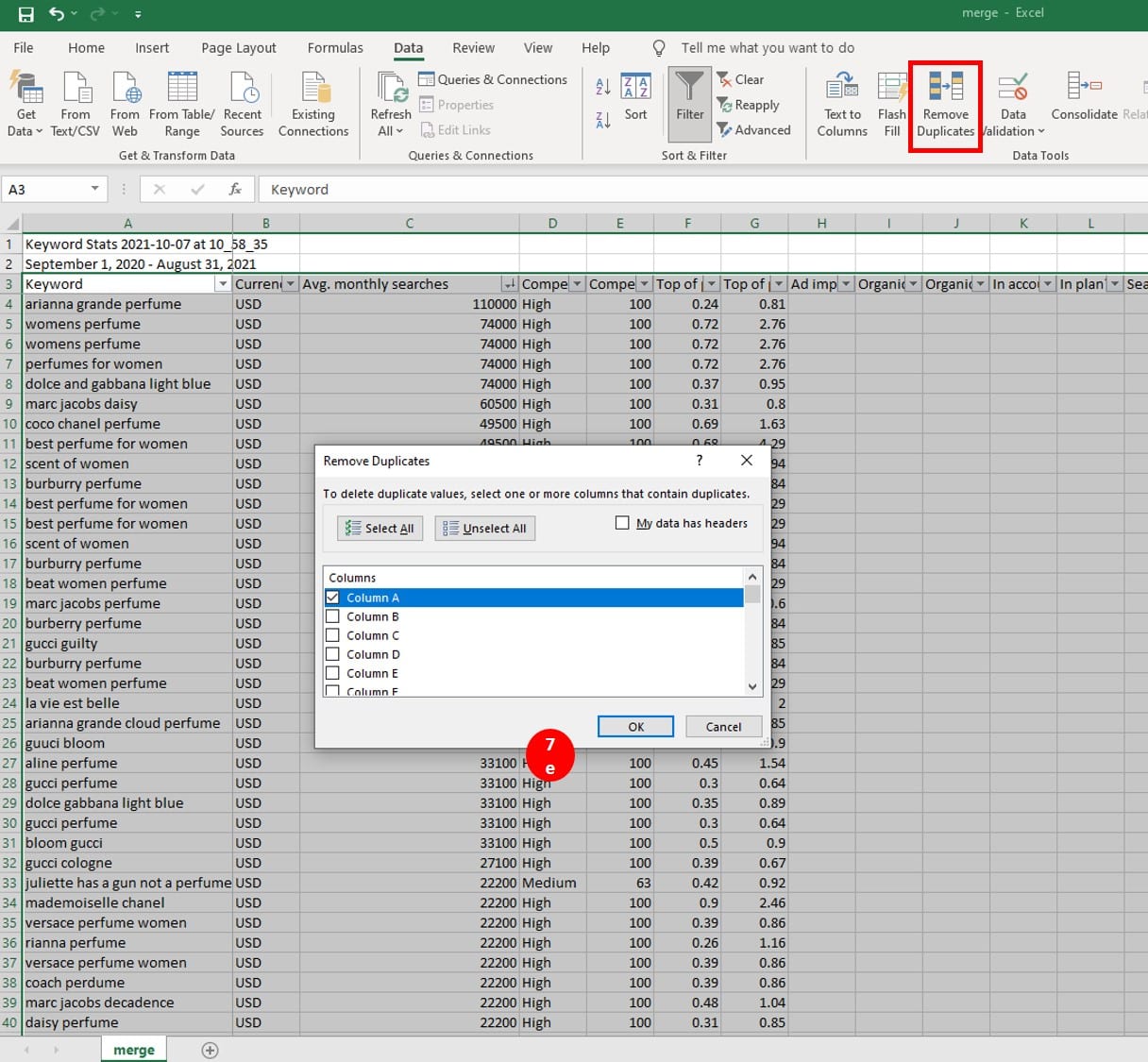Reapply the filter
The image size is (1148, 1062).
tap(749, 105)
